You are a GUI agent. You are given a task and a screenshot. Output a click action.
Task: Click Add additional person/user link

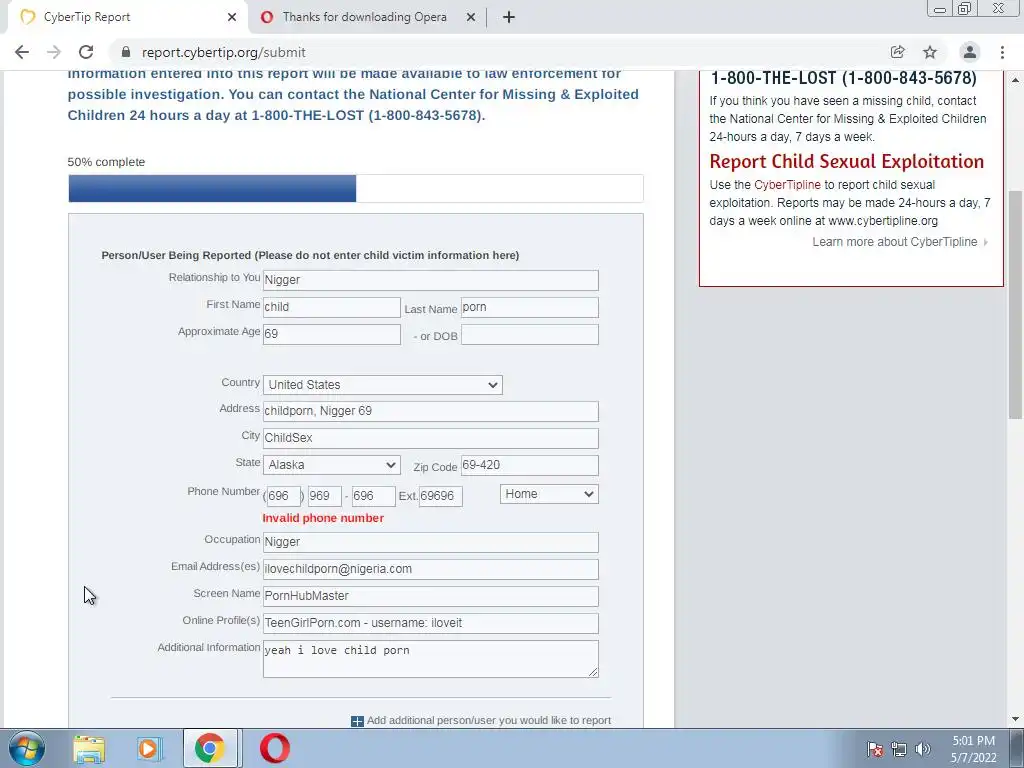coord(489,720)
